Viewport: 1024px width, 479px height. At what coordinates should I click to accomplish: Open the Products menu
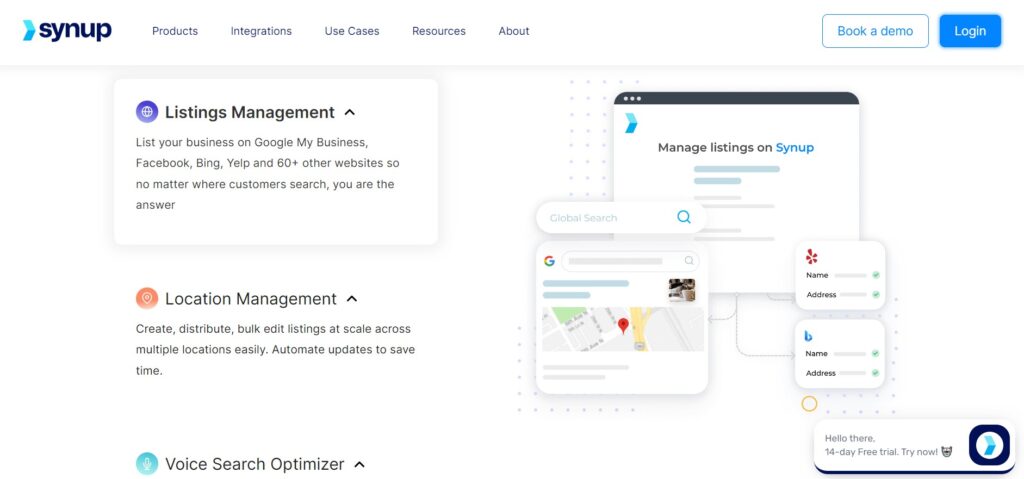tap(175, 31)
